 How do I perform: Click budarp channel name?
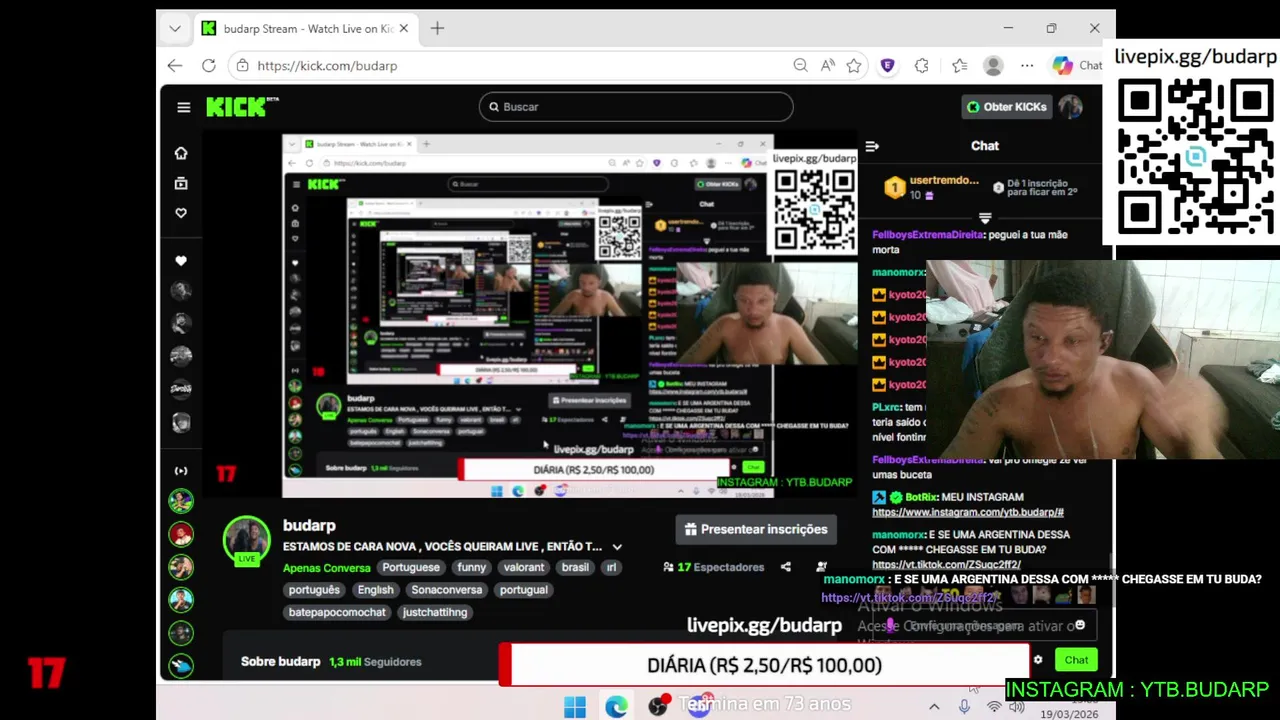click(309, 525)
